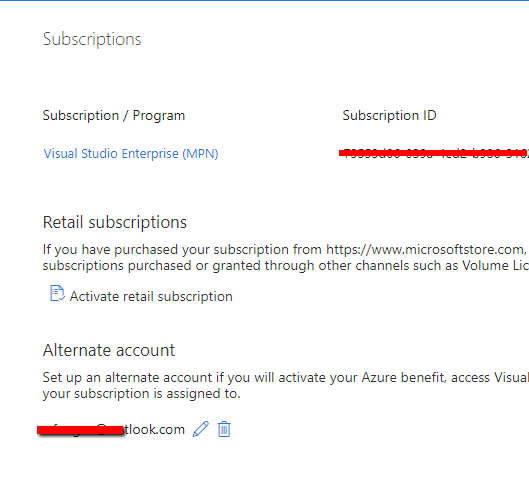Click the https://www.microsoftstore.com URL text
The image size is (529, 495).
[x=425, y=250]
